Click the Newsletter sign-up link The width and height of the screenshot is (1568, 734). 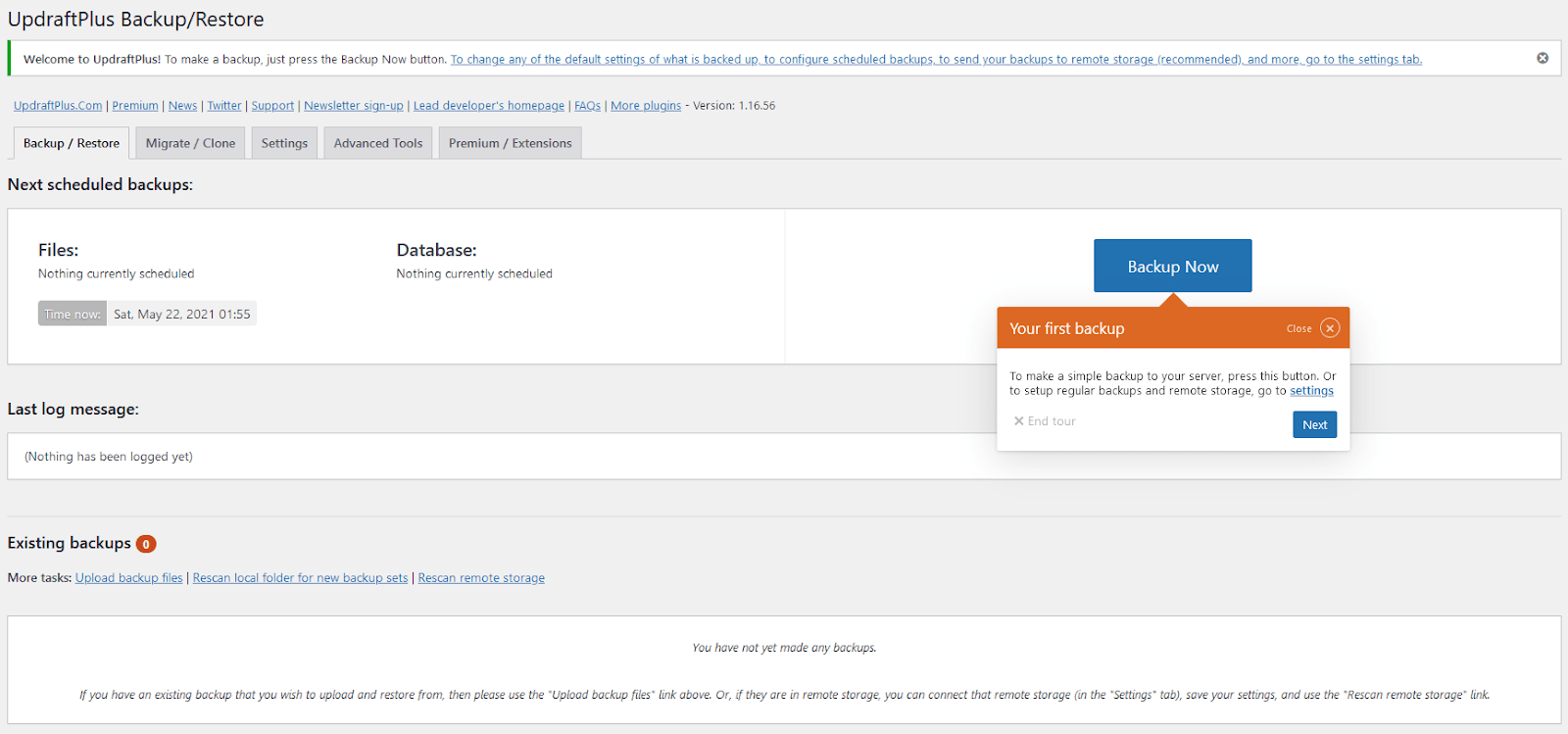(354, 106)
